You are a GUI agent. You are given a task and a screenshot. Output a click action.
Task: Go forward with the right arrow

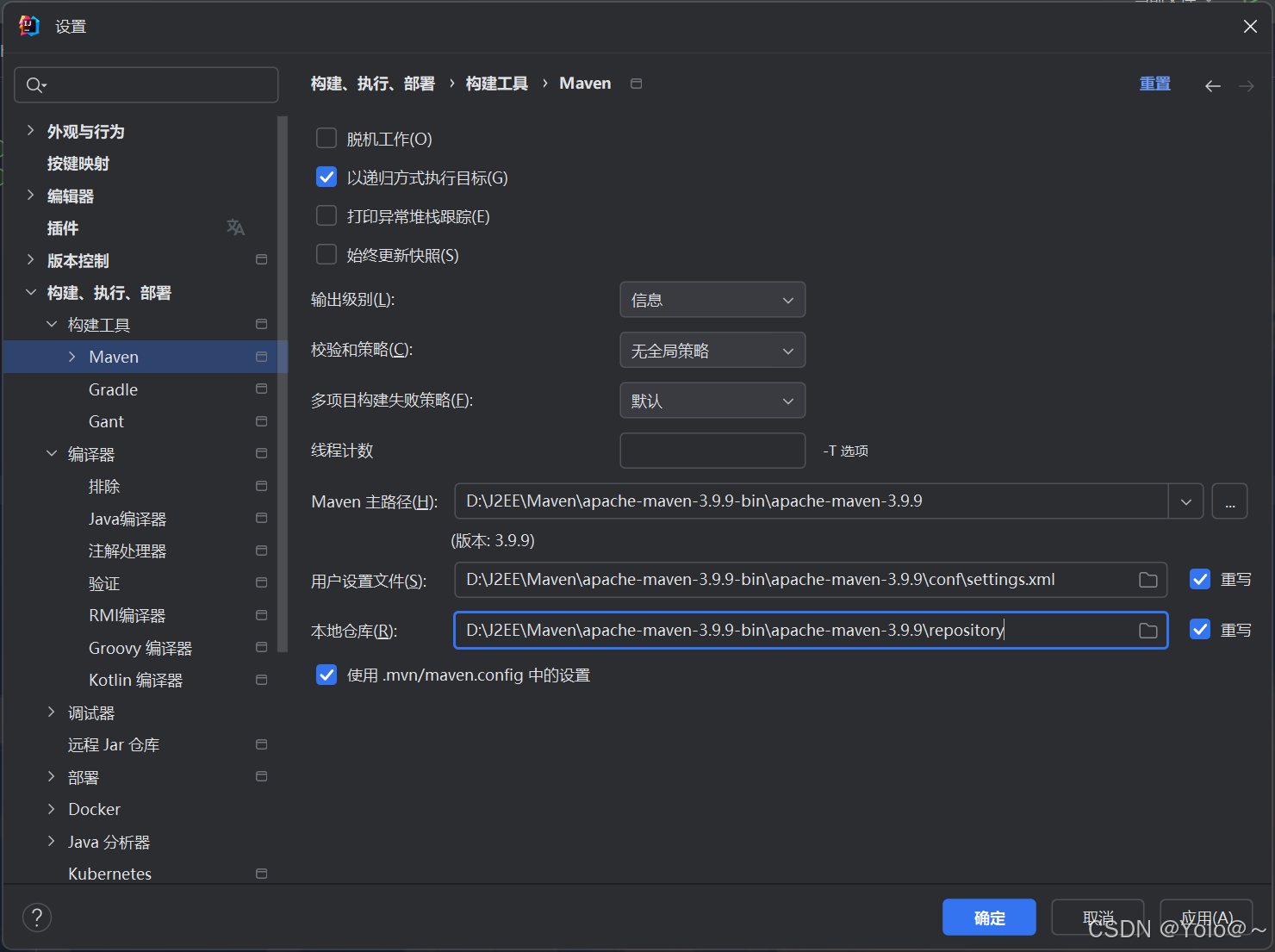coord(1247,85)
